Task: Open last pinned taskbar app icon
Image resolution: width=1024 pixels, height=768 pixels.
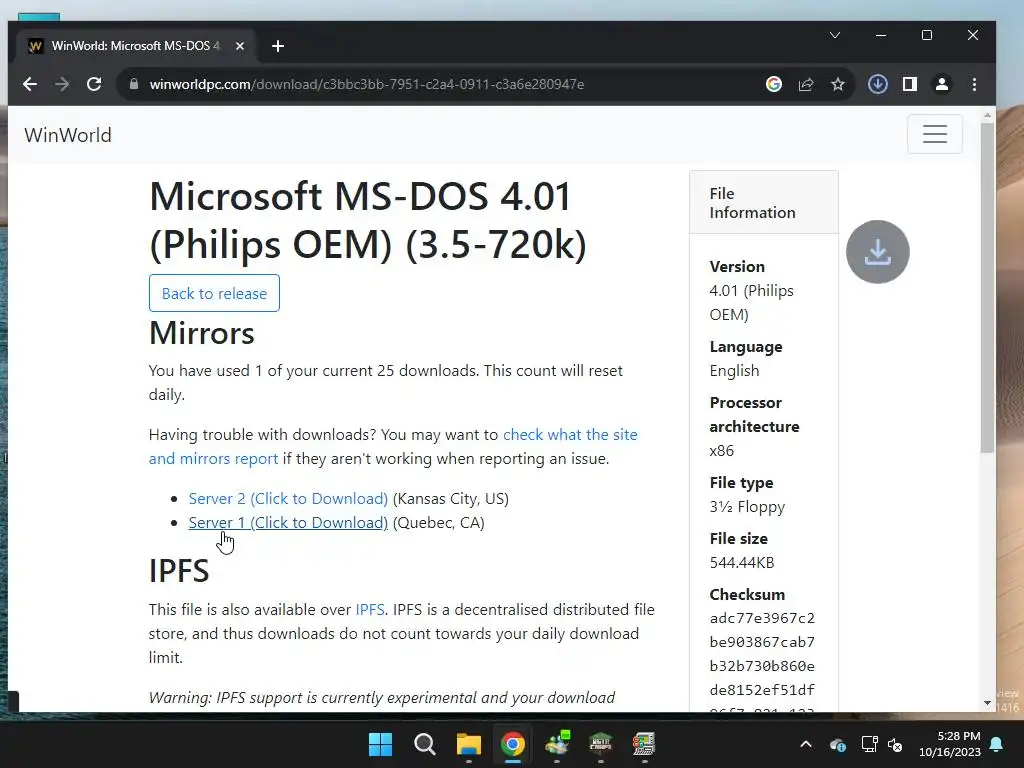Action: click(645, 744)
